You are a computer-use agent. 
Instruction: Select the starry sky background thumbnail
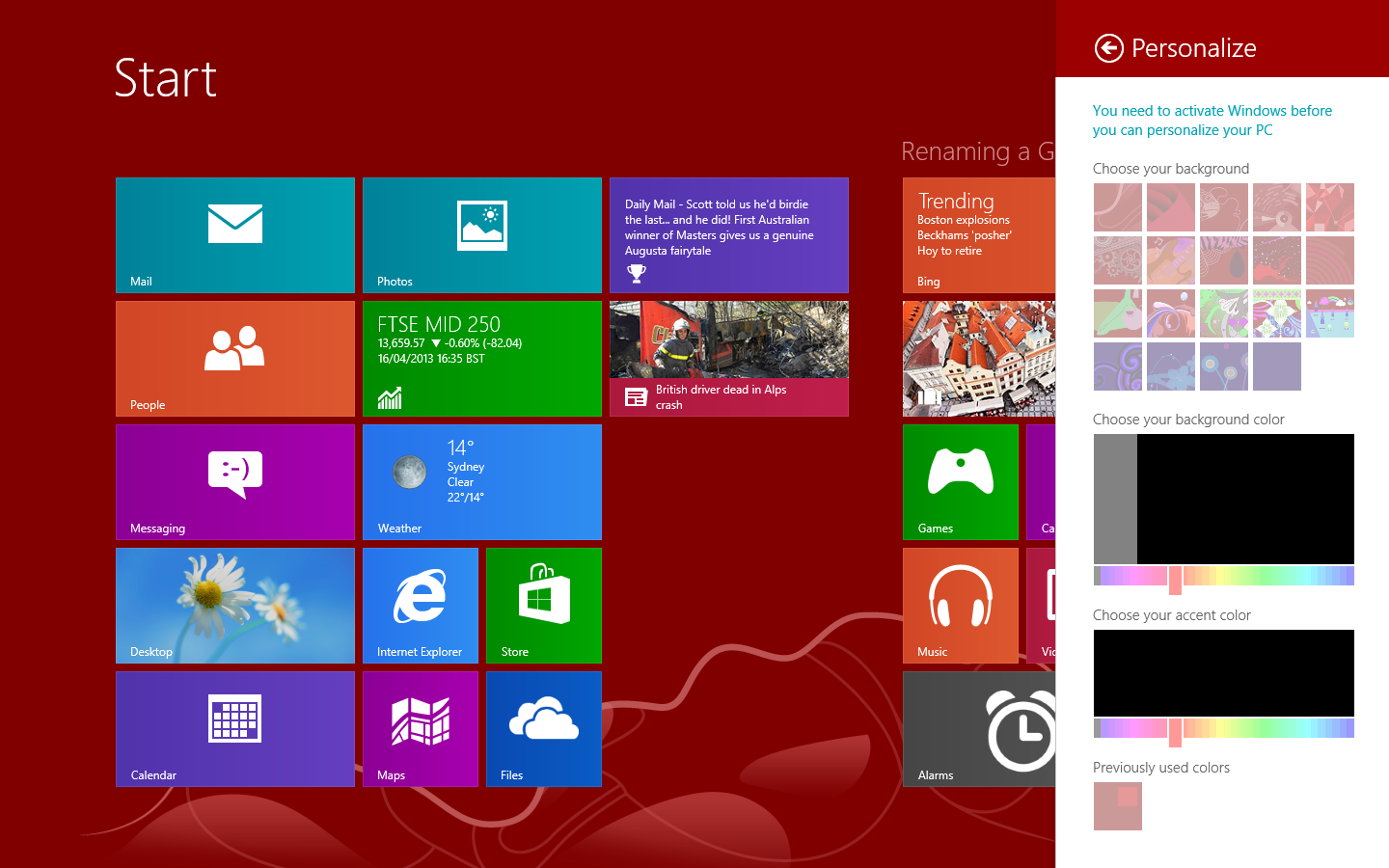coord(1277,260)
